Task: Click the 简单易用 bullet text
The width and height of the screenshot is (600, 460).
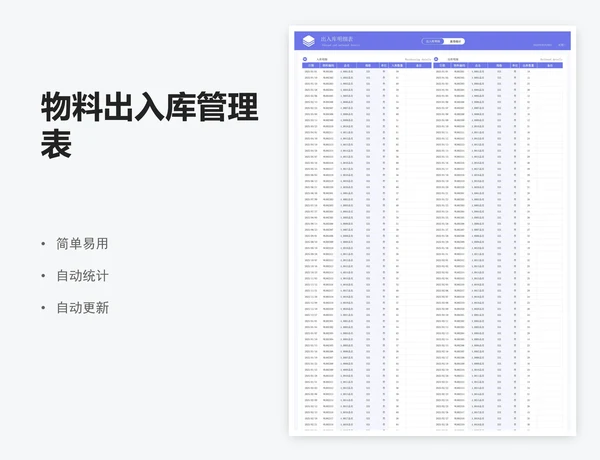Action: tap(82, 243)
